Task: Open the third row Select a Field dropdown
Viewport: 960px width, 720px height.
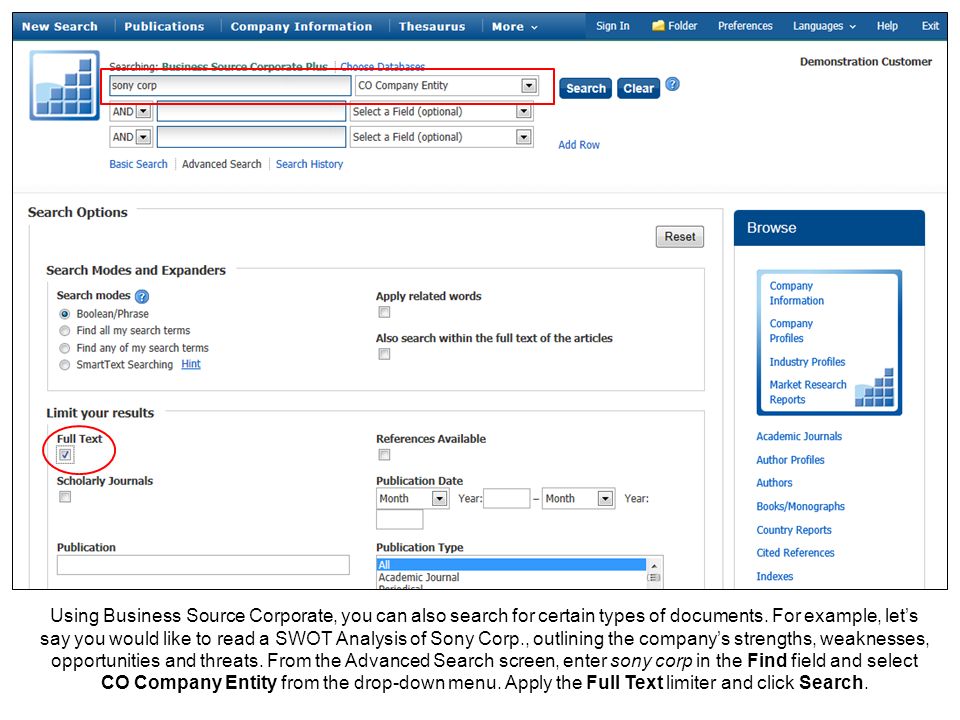Action: 523,137
